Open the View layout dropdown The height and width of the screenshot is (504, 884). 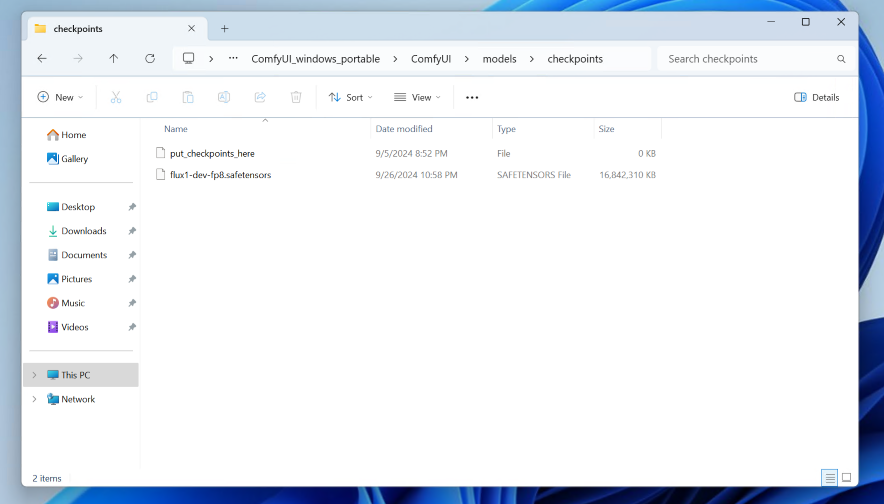(x=417, y=98)
